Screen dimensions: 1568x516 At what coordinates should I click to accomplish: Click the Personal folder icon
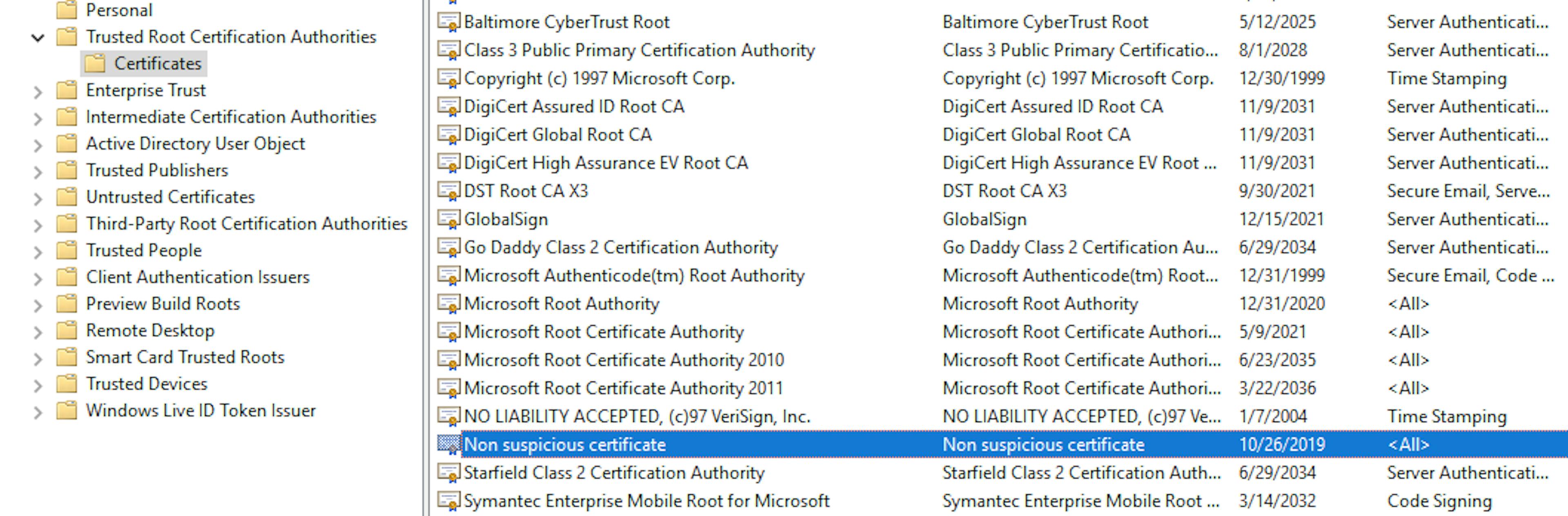click(67, 10)
